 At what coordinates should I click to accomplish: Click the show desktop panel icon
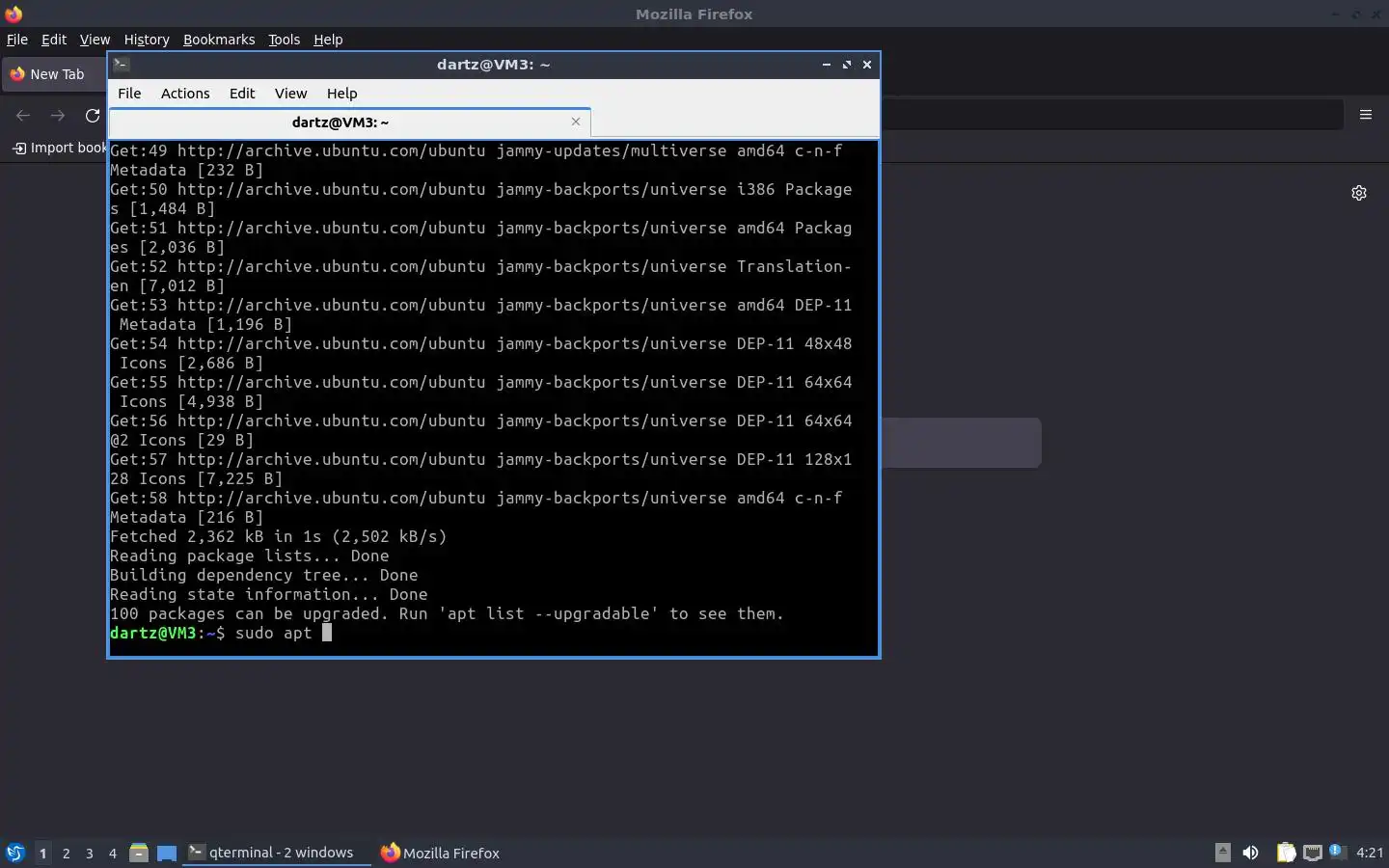(x=167, y=853)
